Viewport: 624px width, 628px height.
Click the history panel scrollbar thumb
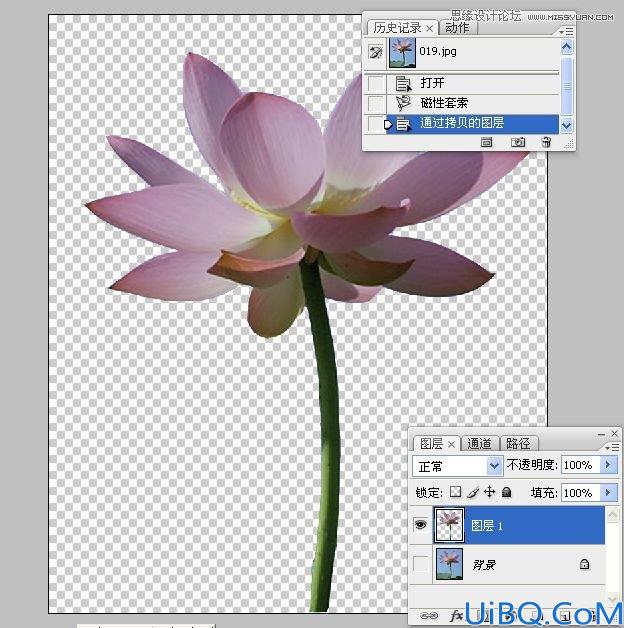(567, 86)
